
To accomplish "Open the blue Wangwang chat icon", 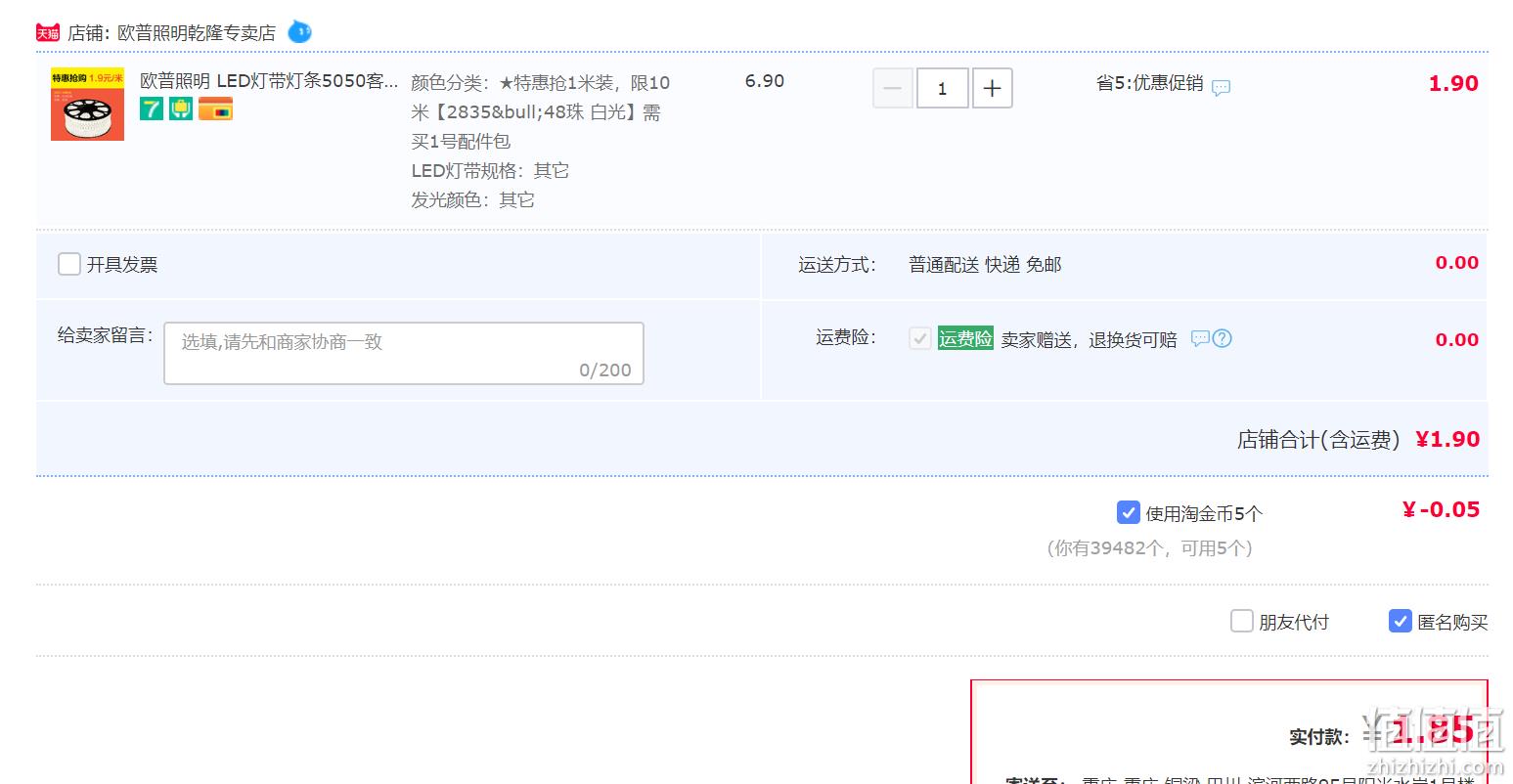I will (299, 32).
